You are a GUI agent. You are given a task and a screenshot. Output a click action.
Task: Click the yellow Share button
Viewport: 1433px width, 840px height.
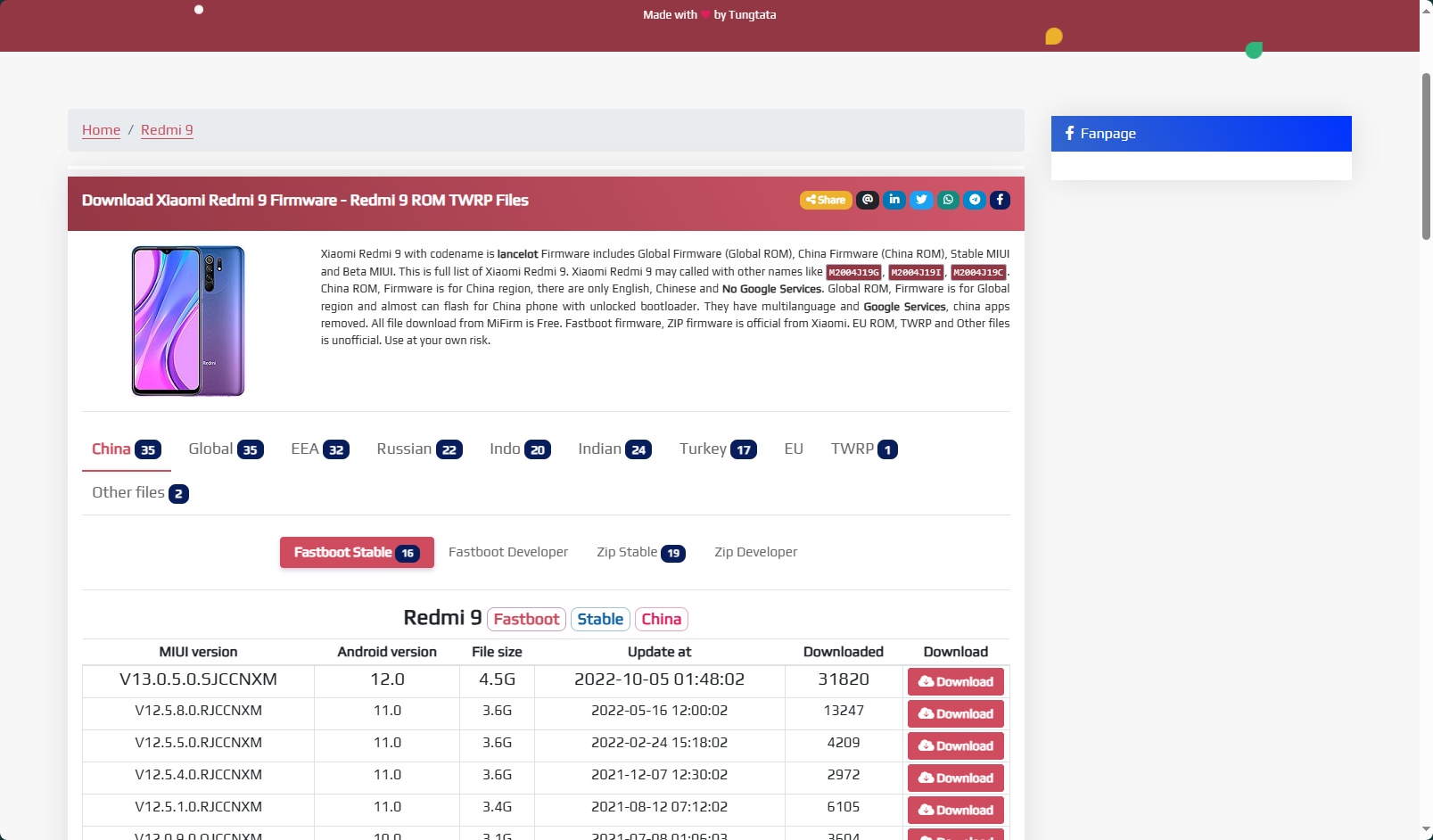pyautogui.click(x=826, y=200)
